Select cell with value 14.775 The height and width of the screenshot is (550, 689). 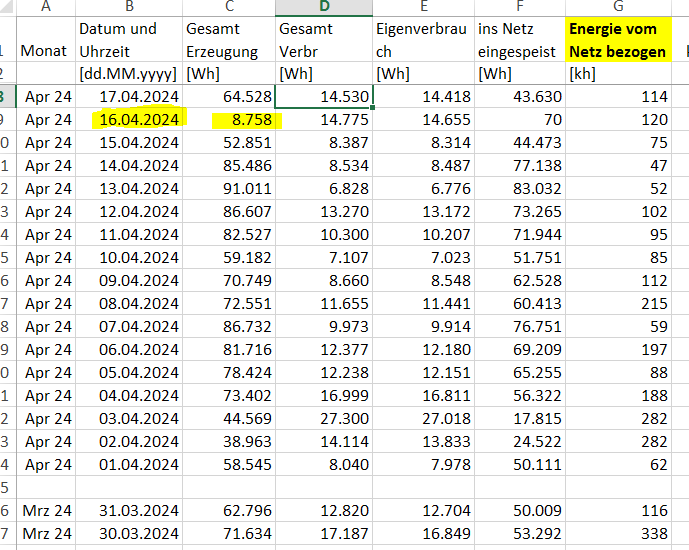tap(324, 119)
